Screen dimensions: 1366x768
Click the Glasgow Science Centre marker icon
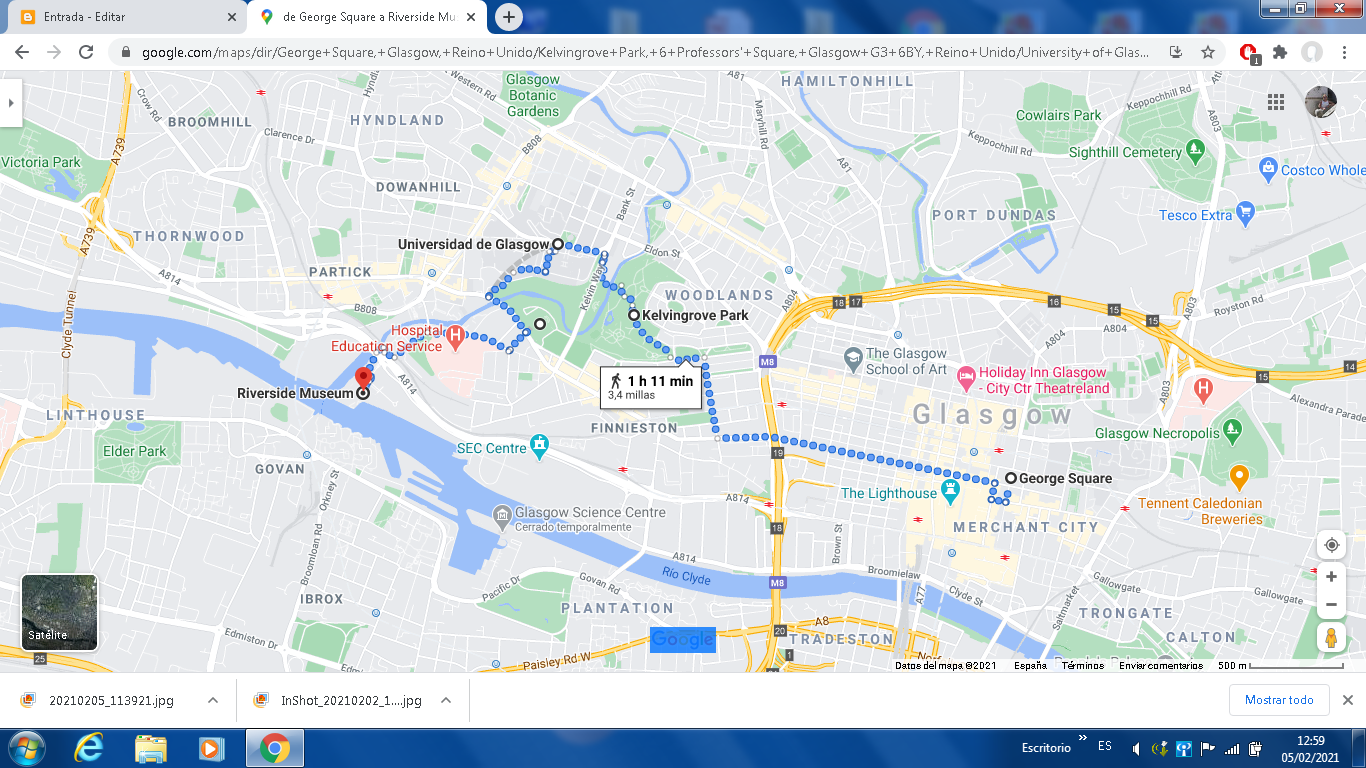tap(503, 517)
